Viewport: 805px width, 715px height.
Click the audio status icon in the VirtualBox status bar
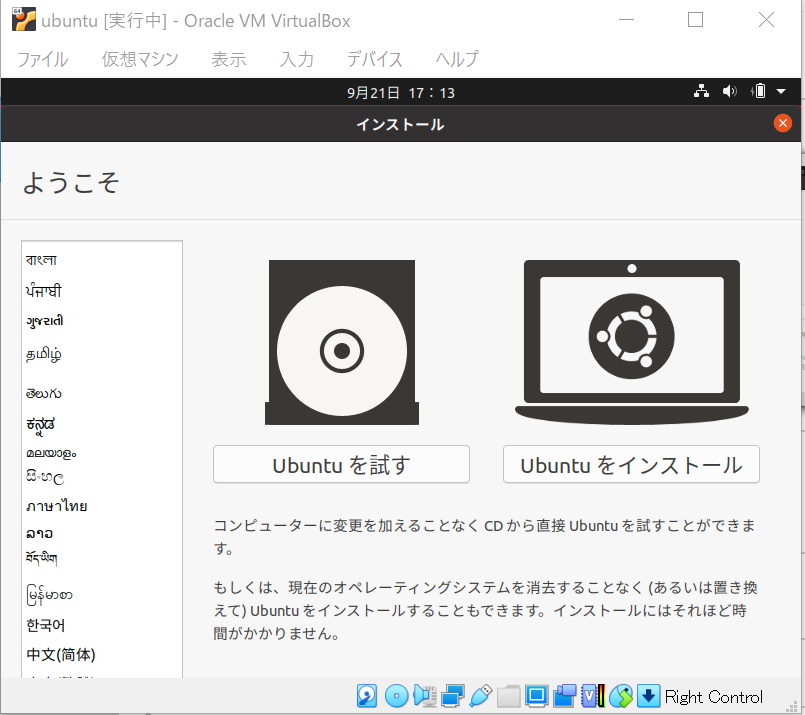[425, 697]
